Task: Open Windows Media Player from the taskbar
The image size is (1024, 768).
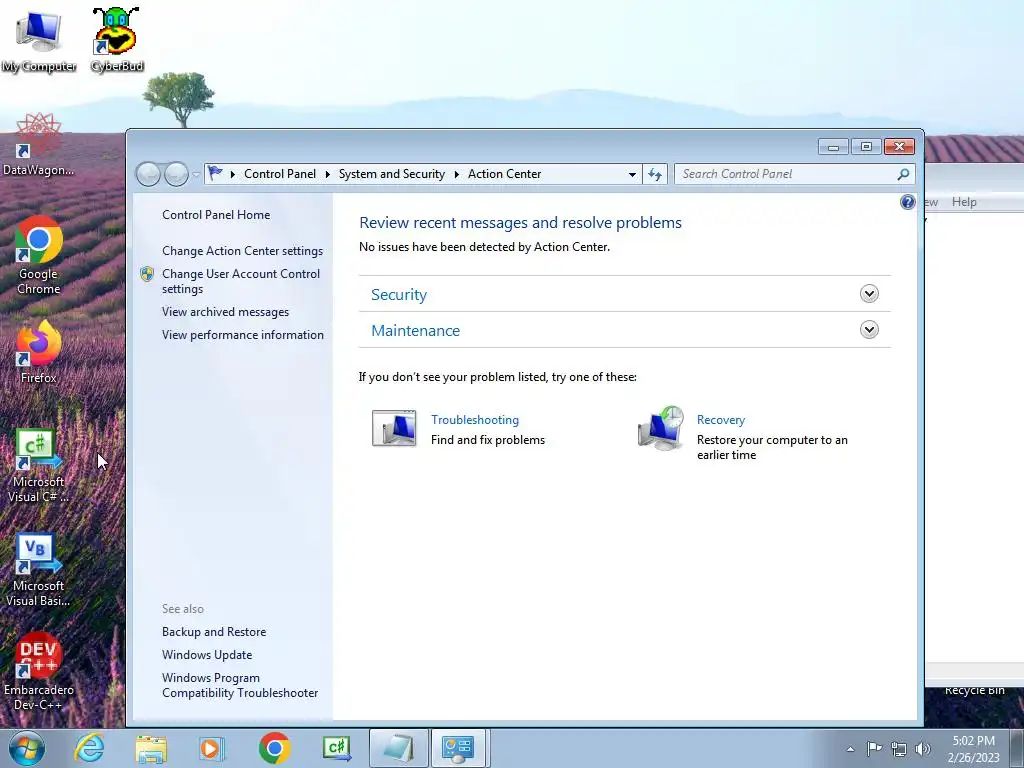Action: pos(212,748)
